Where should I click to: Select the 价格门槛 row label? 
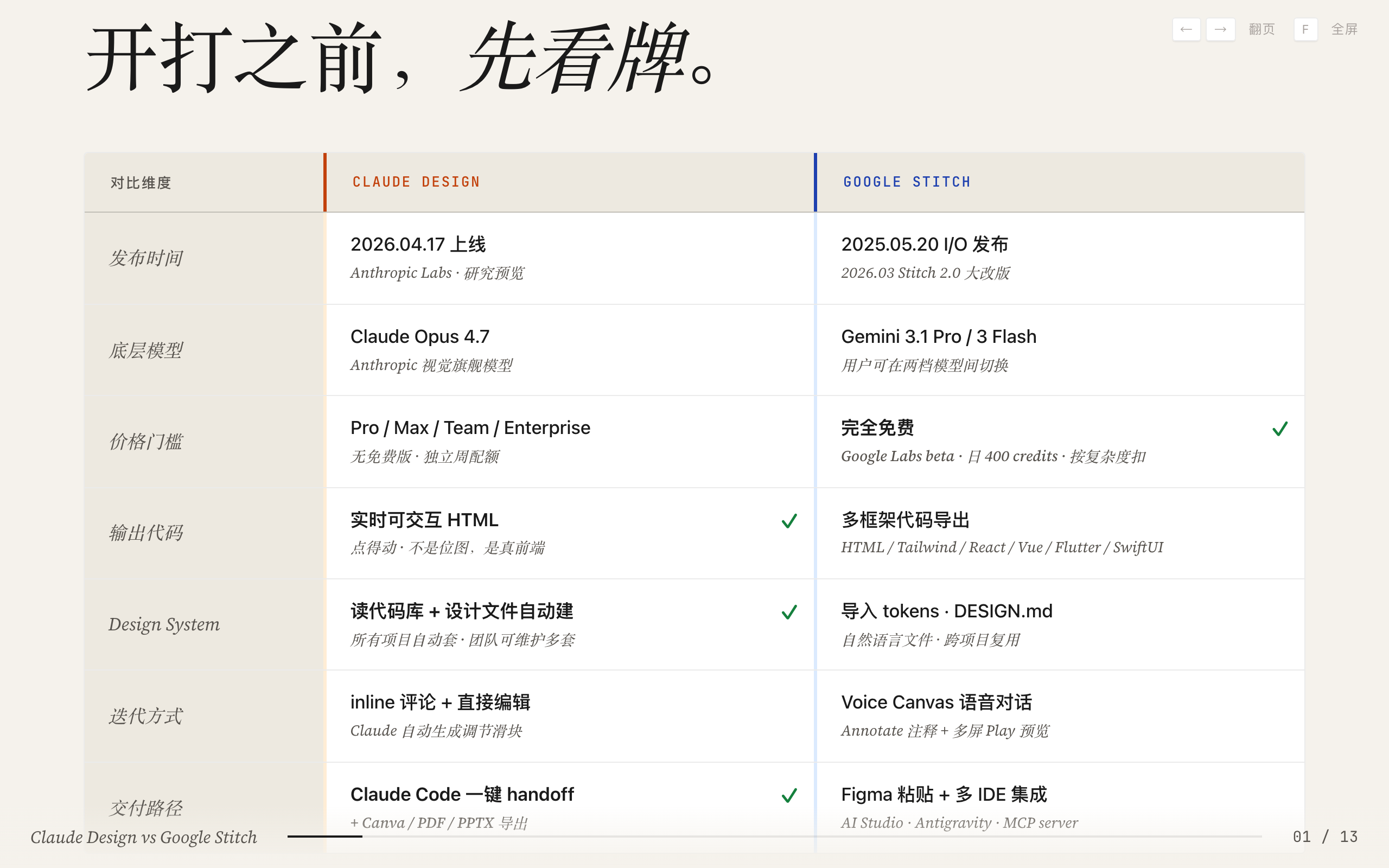point(146,442)
